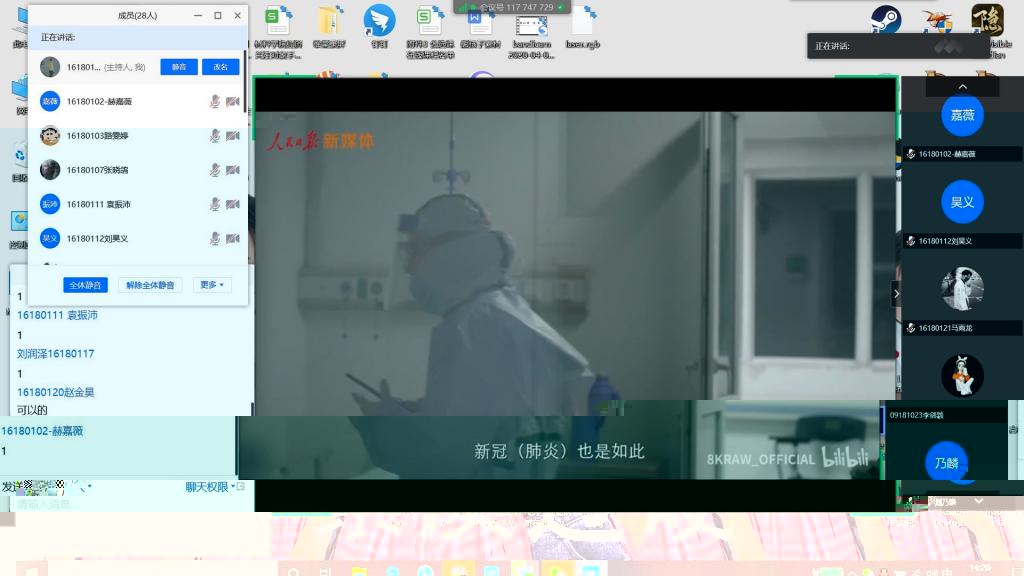
Task: Mute all members with 全体静音
Action: pyautogui.click(x=86, y=285)
